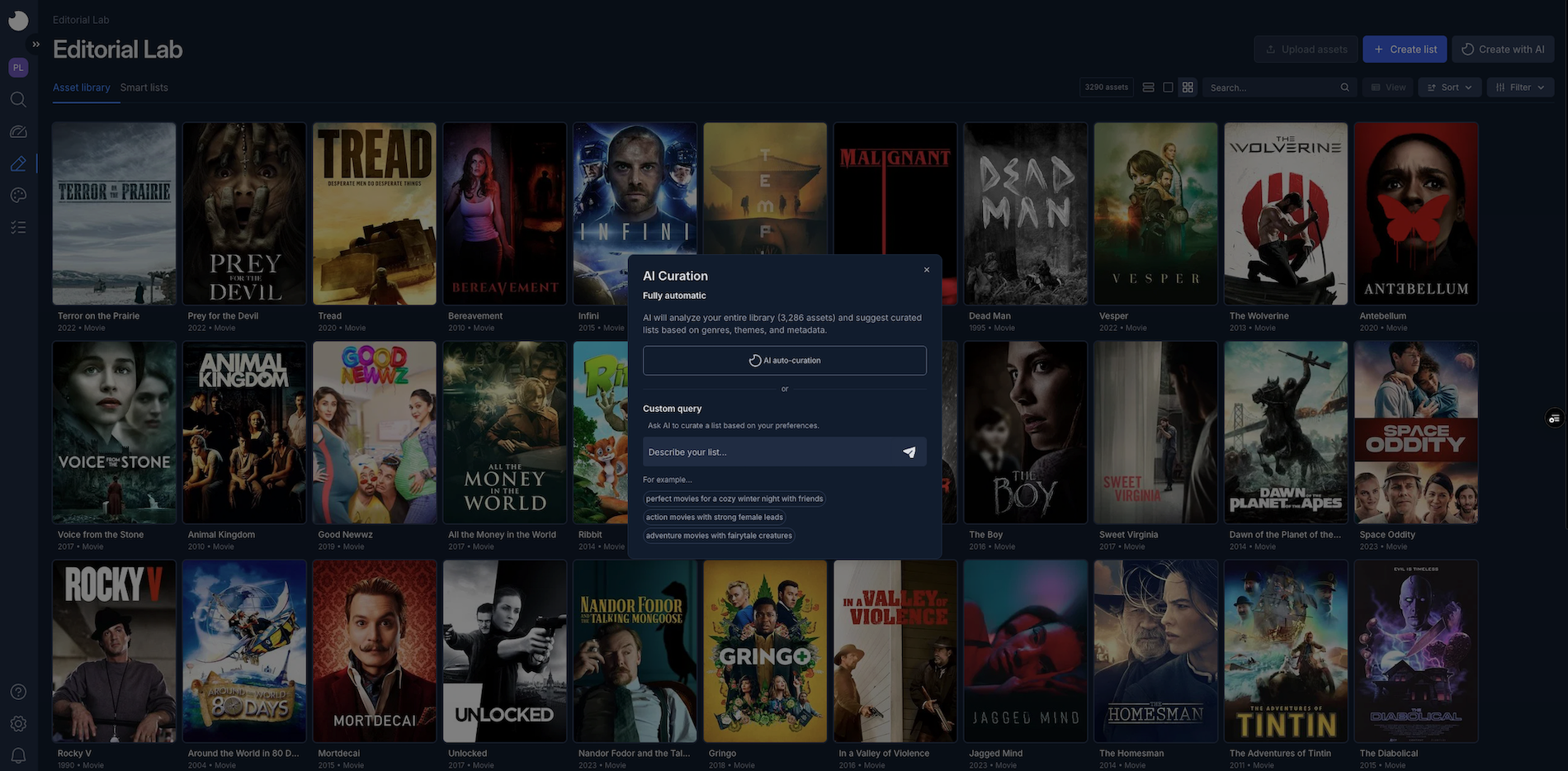The width and height of the screenshot is (1568, 771).
Task: Open the Gringo poster
Action: click(x=765, y=651)
